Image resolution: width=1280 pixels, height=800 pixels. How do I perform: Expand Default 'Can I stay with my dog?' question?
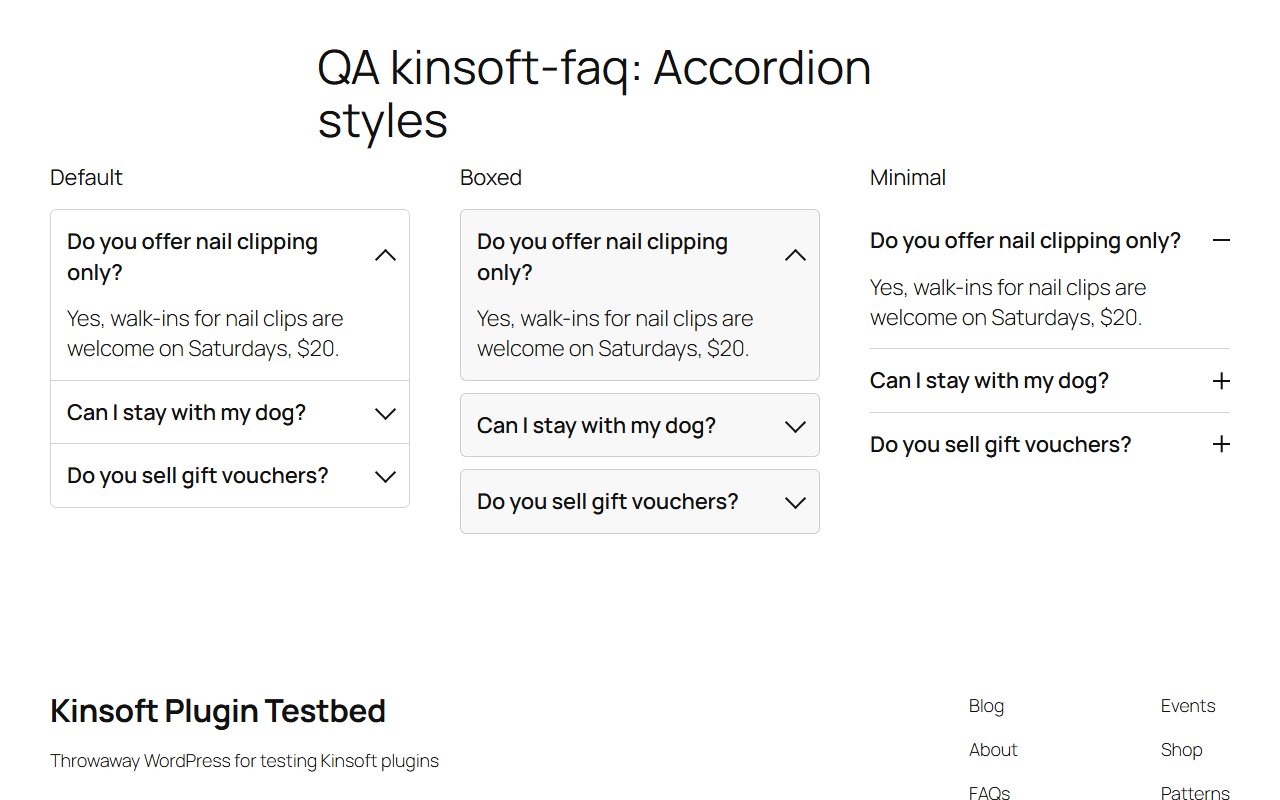(230, 413)
